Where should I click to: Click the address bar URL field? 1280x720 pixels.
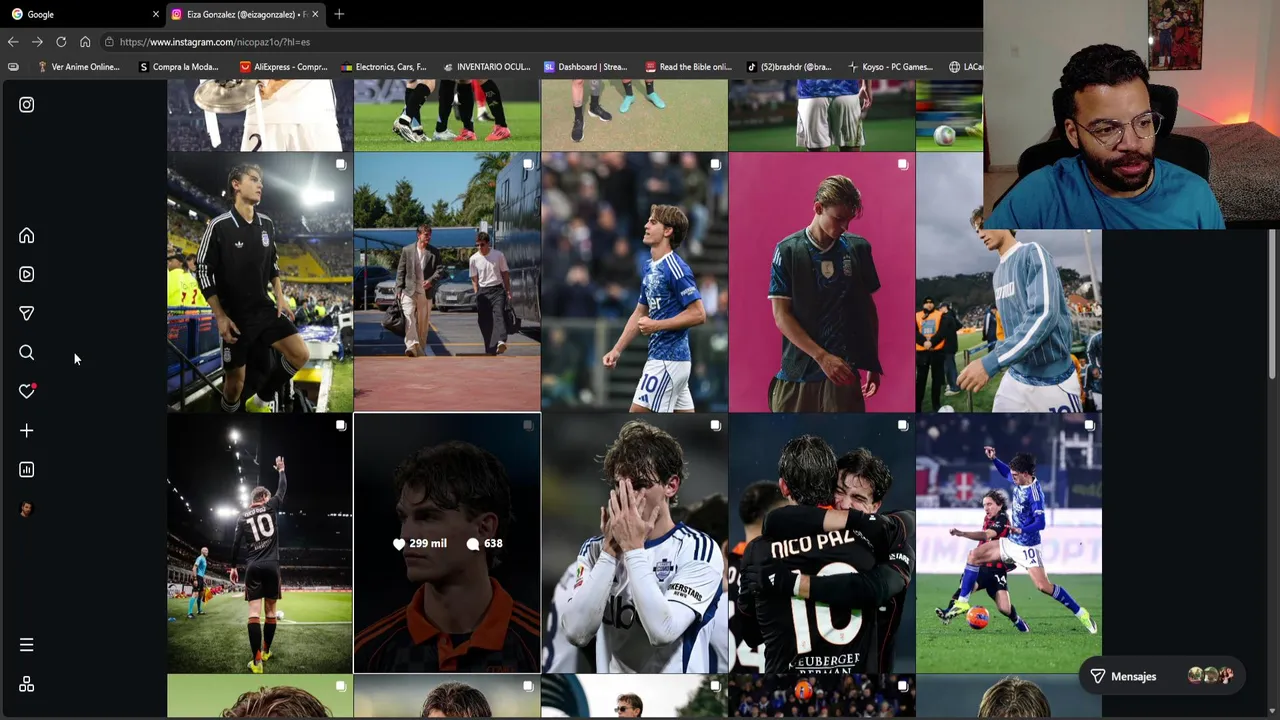[540, 42]
